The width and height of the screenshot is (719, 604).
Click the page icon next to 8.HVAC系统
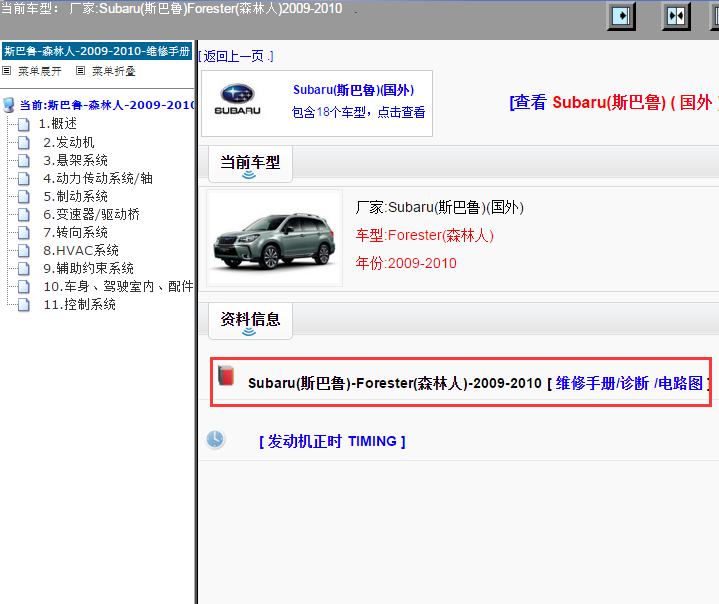tap(24, 250)
